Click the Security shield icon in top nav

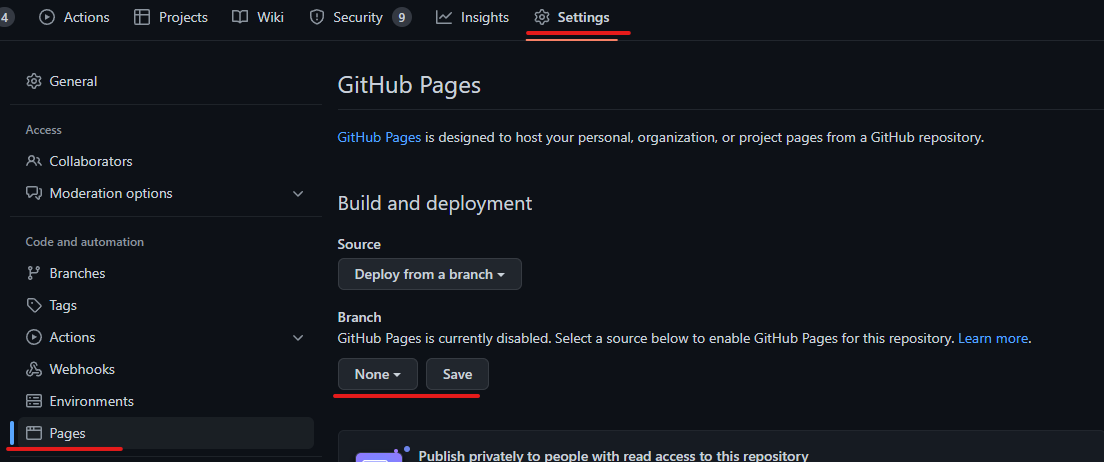coord(317,18)
